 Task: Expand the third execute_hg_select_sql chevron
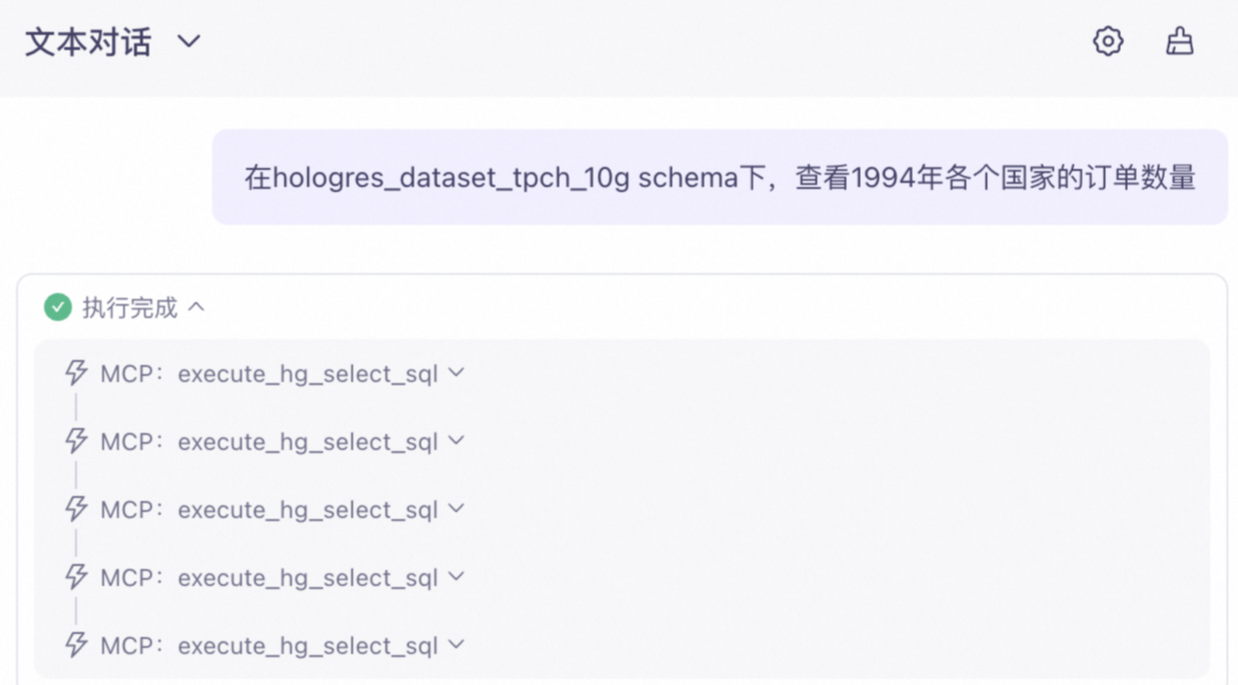pyautogui.click(x=456, y=509)
